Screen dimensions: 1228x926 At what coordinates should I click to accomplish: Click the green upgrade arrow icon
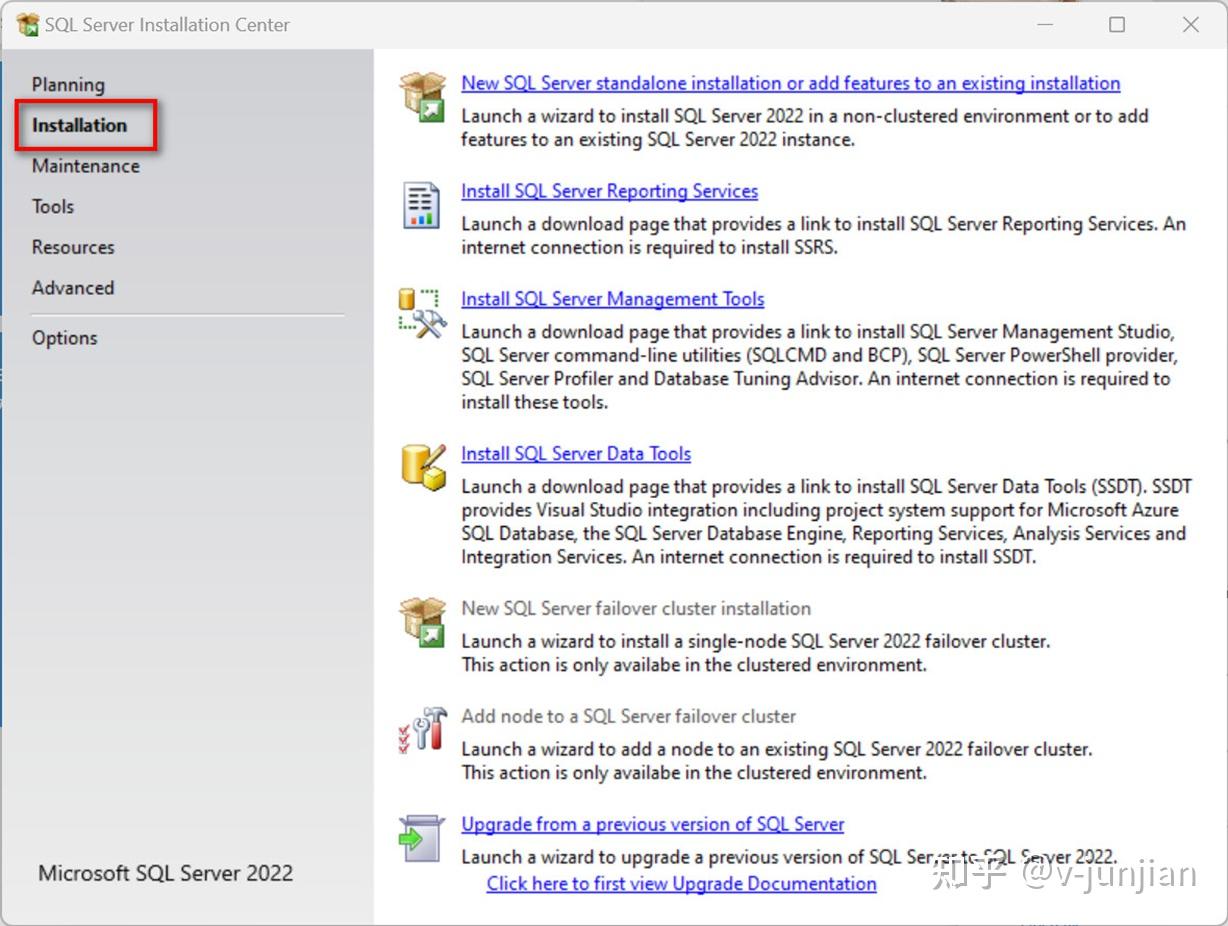[x=423, y=836]
